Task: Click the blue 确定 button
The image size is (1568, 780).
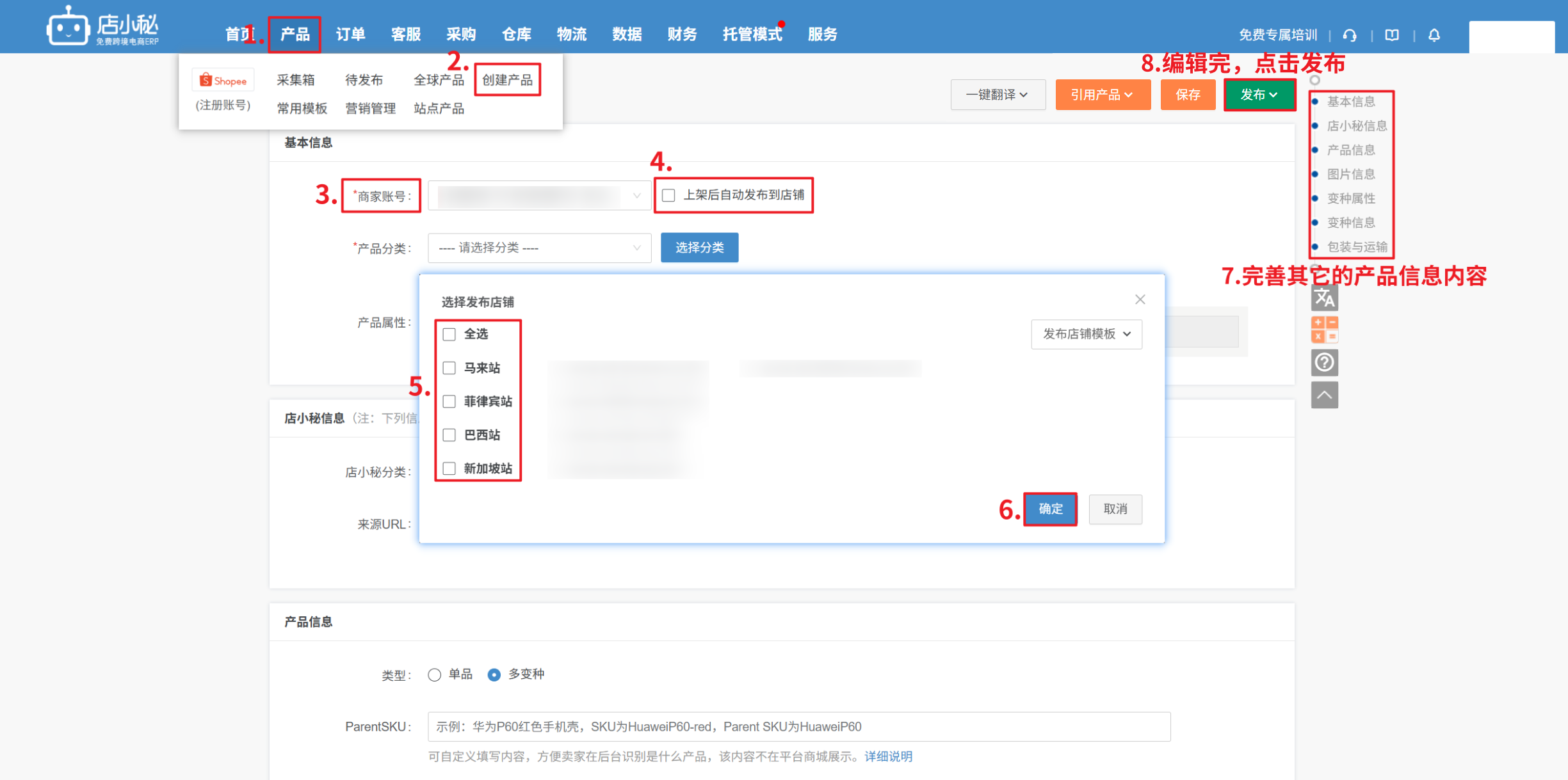Action: (x=1050, y=509)
